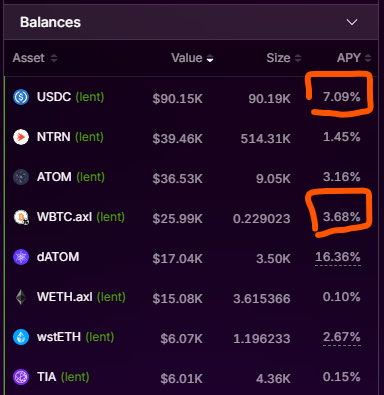Collapse the Balances panel chevron
Screen dimensions: 384x395
point(352,22)
